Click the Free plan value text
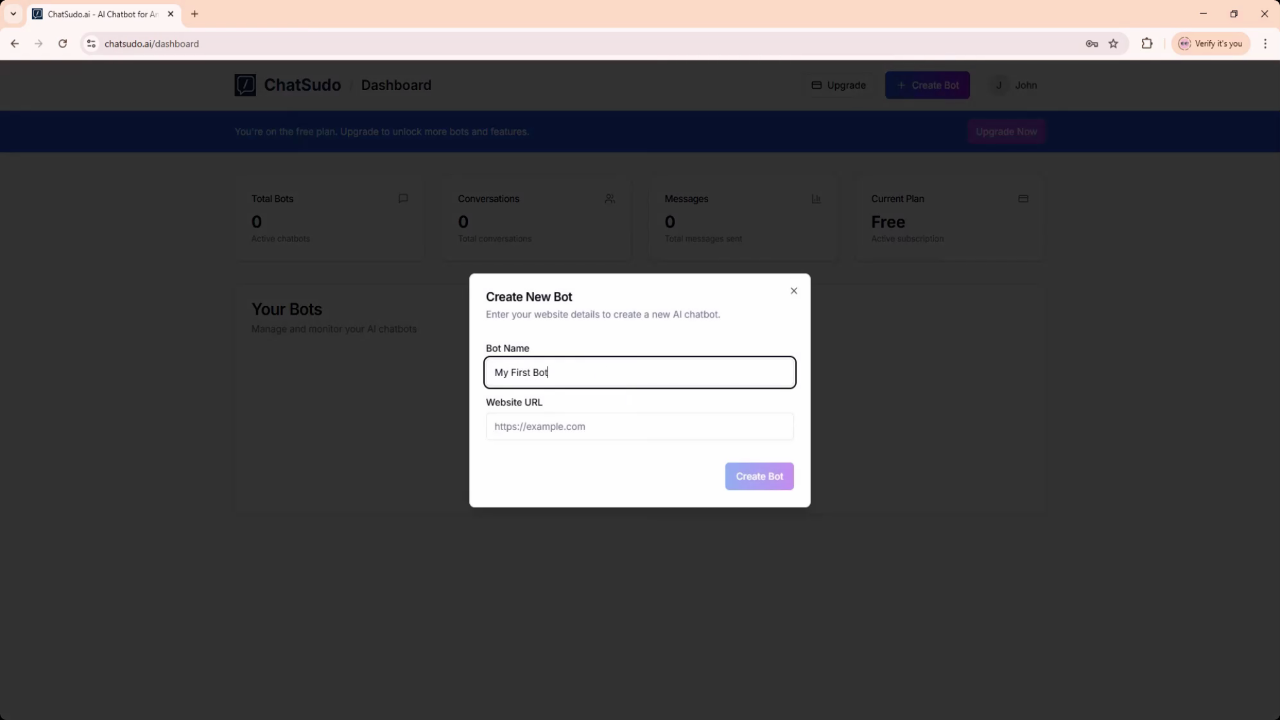The width and height of the screenshot is (1280, 720). [x=888, y=222]
